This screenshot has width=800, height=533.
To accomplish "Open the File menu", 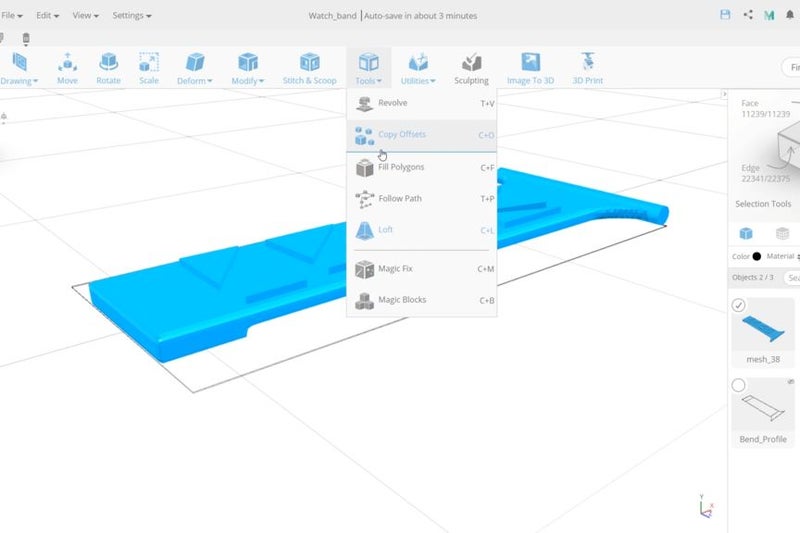I will (12, 15).
